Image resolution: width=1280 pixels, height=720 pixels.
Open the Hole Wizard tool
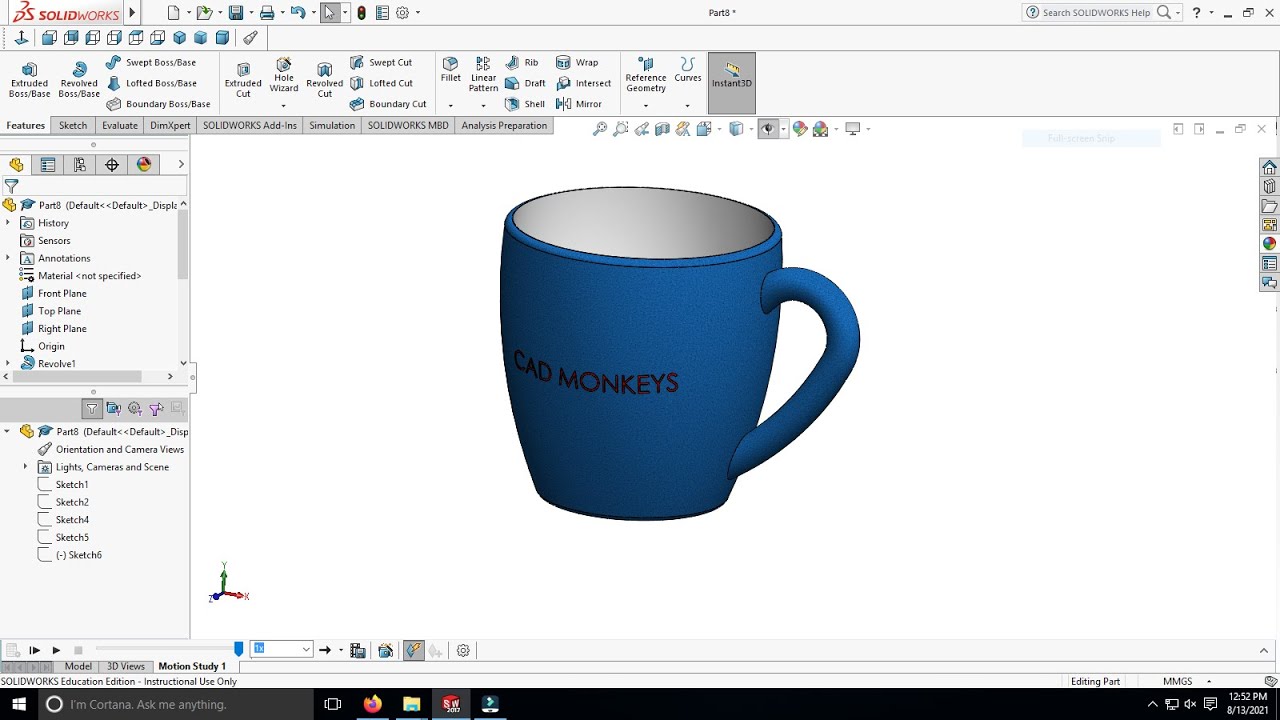pos(284,76)
